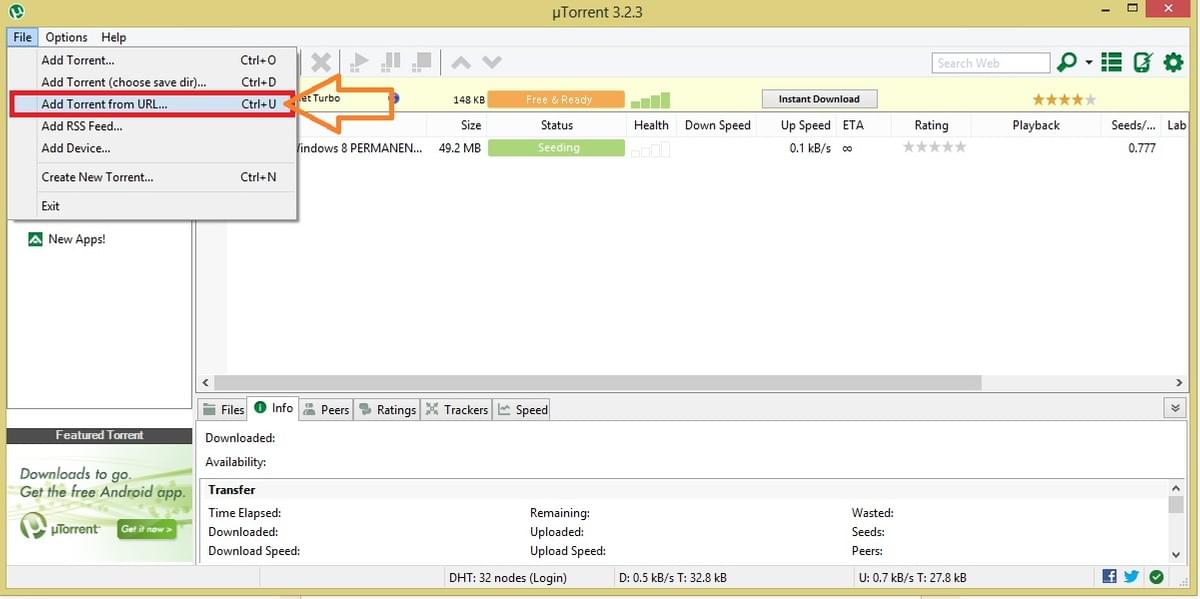Open the Options menu
The image size is (1200, 599).
point(66,37)
